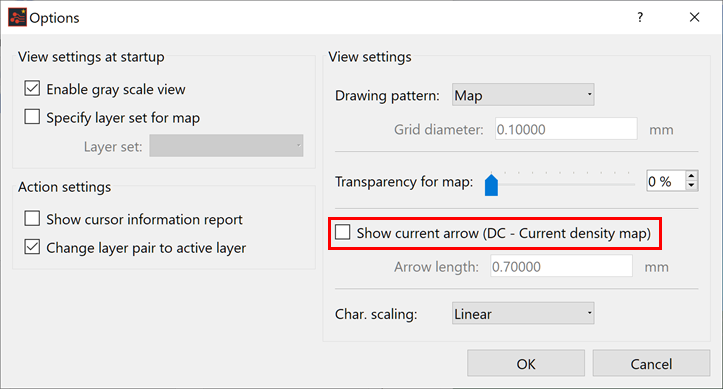Viewport: 723px width, 389px height.
Task: Uncheck Enable gray scale view
Action: tap(32, 88)
